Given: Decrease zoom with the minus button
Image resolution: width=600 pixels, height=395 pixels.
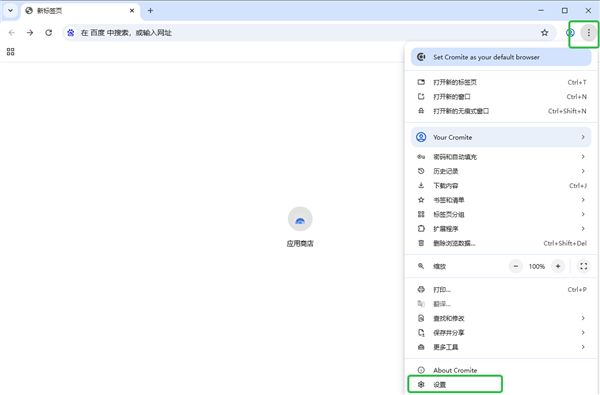Looking at the screenshot, I should [x=515, y=266].
